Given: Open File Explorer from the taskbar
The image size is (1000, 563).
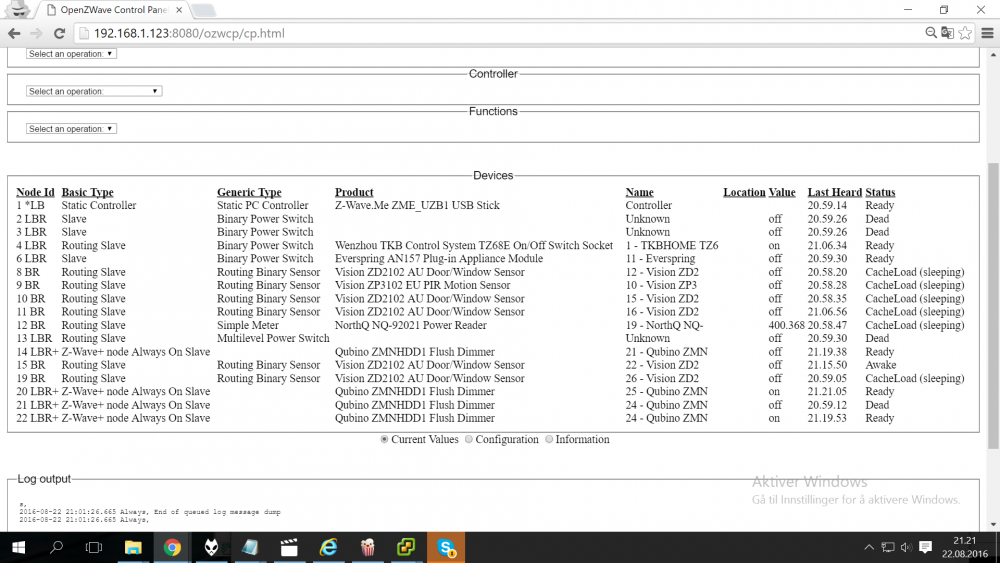Looking at the screenshot, I should pos(133,547).
